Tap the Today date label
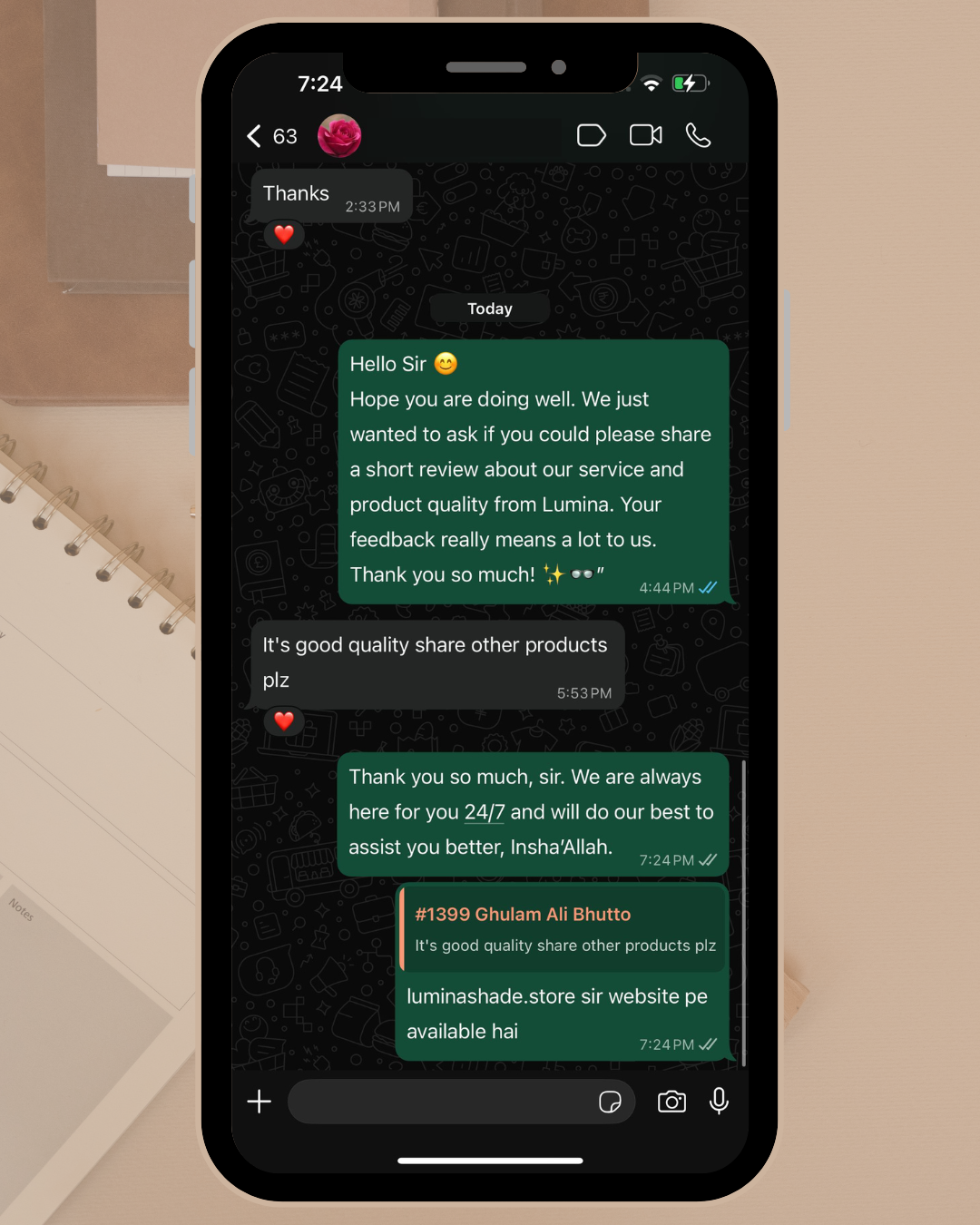The width and height of the screenshot is (980, 1225). (x=490, y=309)
